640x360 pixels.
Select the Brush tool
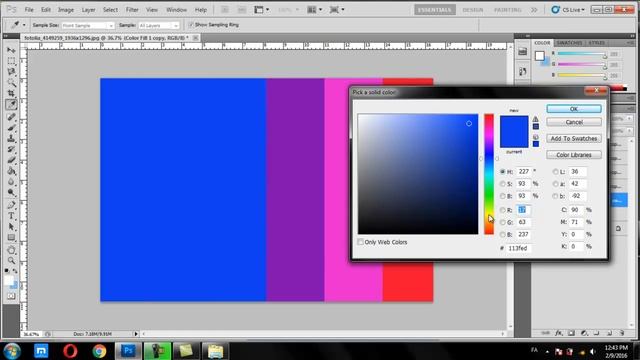(11, 128)
